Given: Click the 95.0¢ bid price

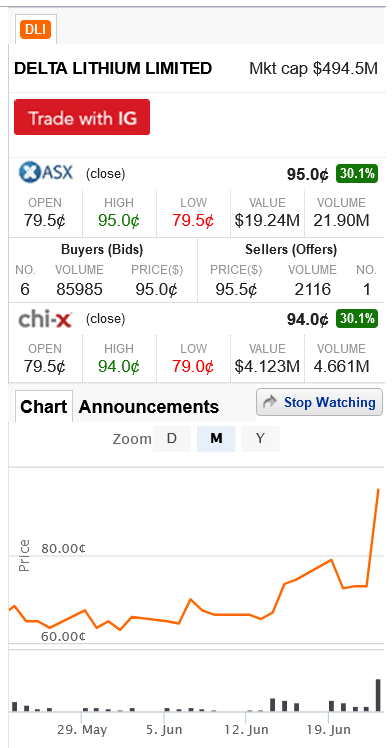Looking at the screenshot, I should pyautogui.click(x=156, y=290).
